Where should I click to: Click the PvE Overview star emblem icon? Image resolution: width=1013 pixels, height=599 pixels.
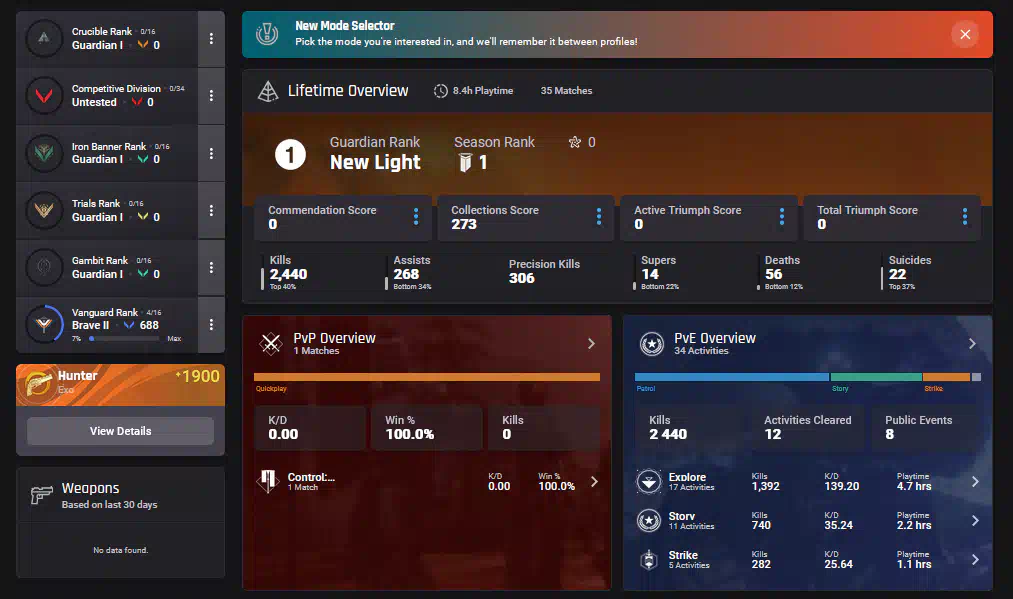click(x=652, y=344)
